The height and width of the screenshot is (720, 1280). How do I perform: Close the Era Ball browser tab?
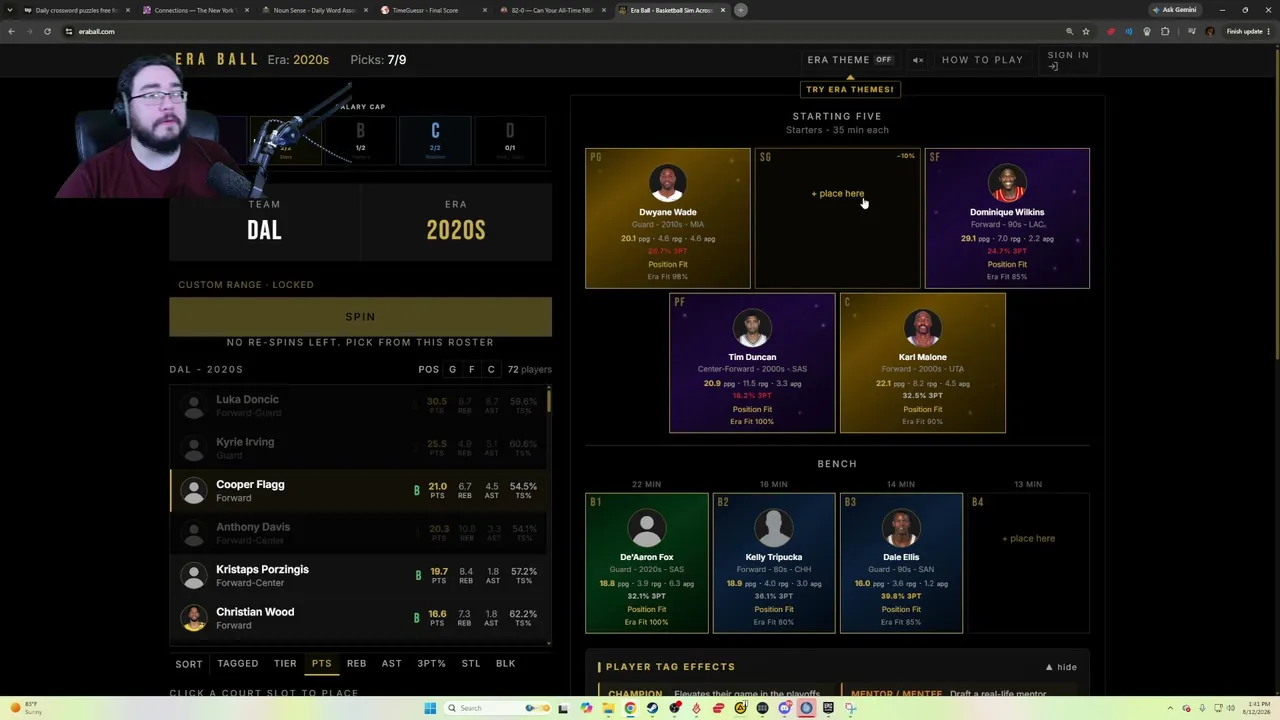click(x=723, y=10)
